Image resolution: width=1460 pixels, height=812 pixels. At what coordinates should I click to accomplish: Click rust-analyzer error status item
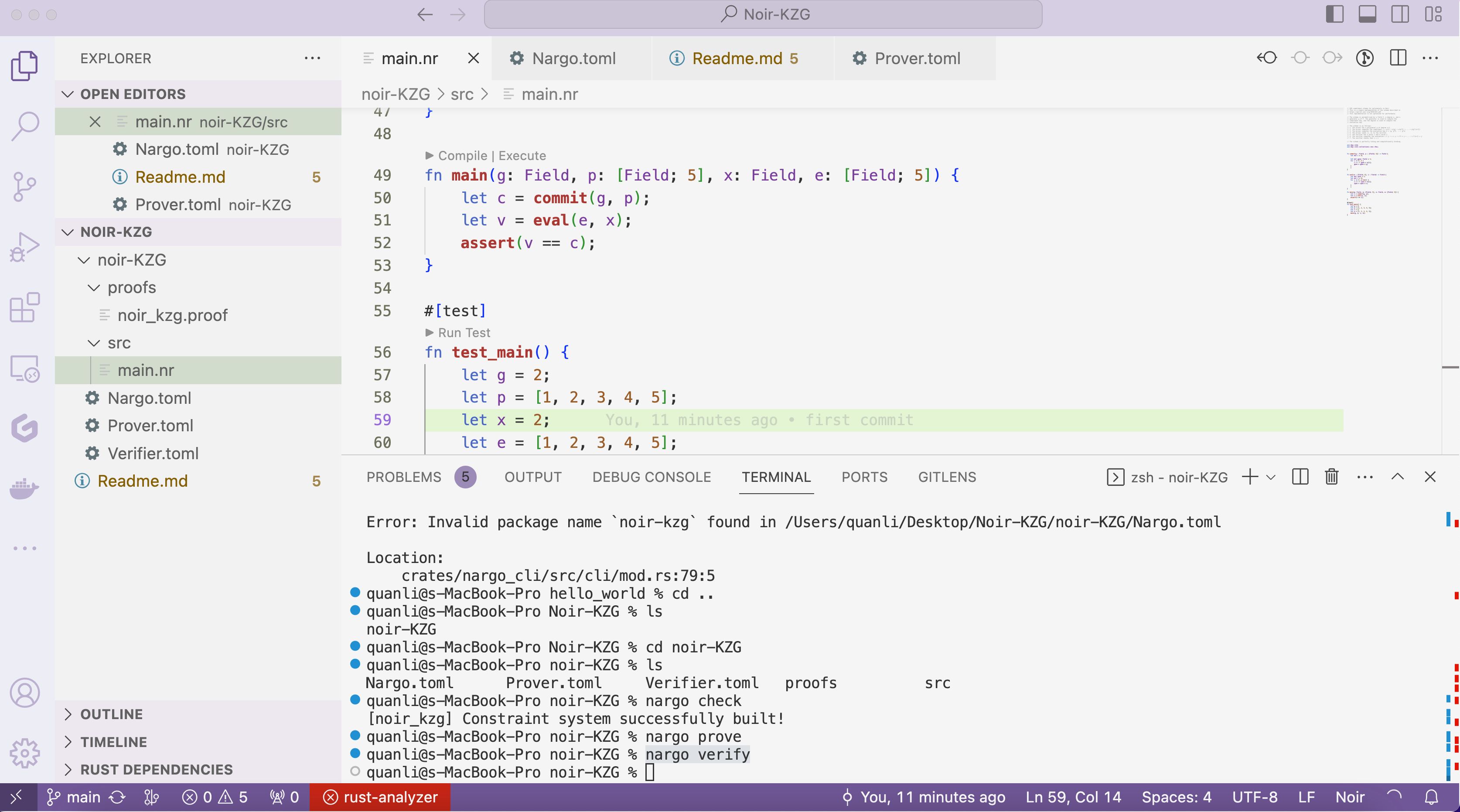click(380, 797)
